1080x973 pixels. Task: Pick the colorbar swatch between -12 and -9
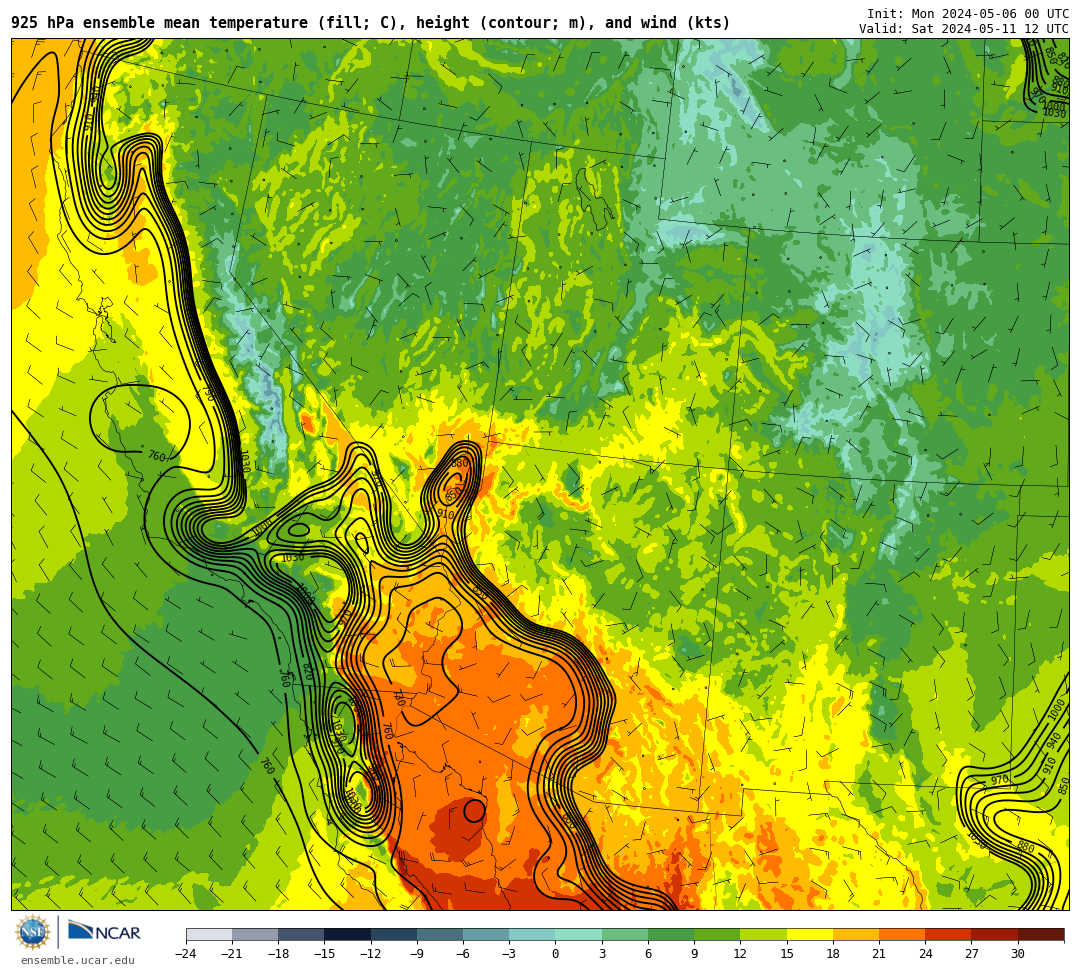tap(394, 934)
